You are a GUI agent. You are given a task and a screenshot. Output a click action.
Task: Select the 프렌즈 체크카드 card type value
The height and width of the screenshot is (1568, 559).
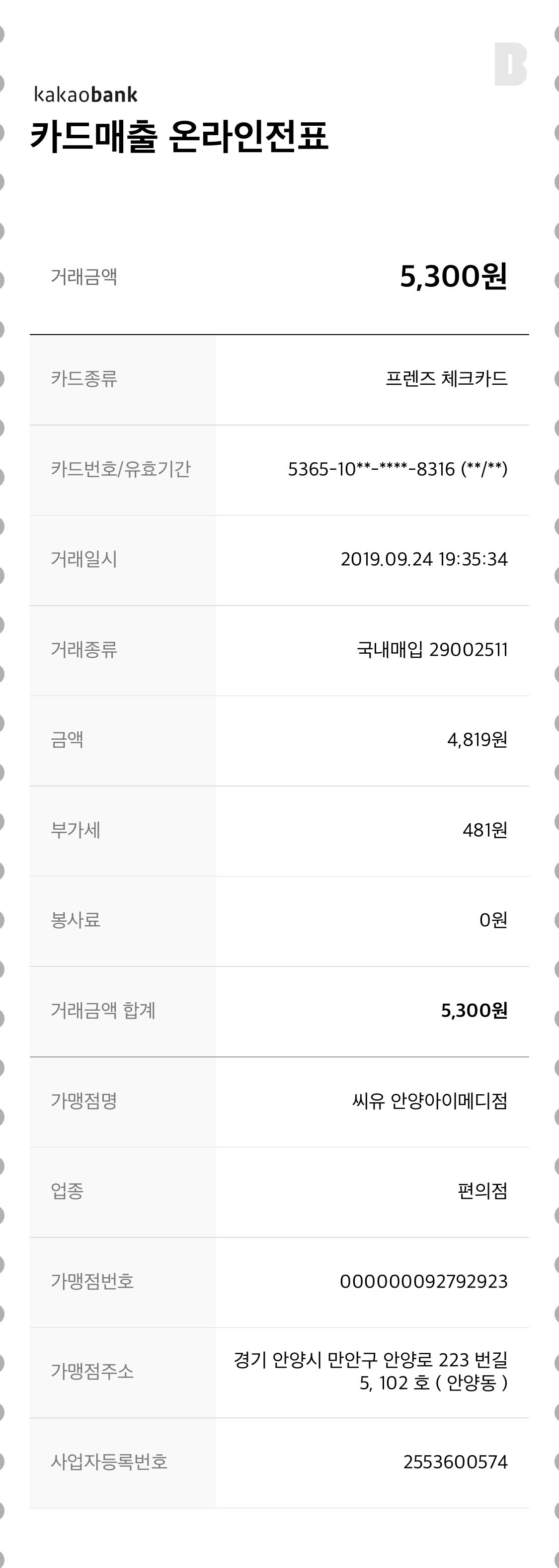pyautogui.click(x=447, y=379)
